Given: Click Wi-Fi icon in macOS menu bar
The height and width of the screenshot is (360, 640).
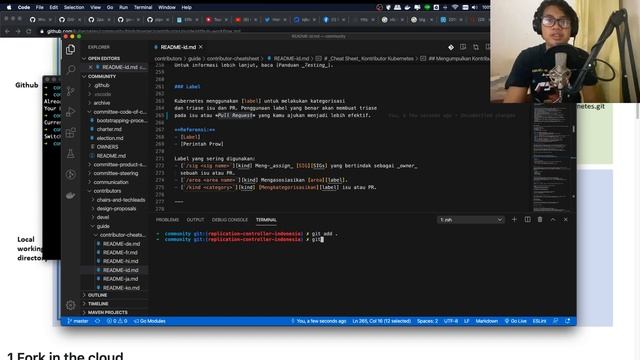Looking at the screenshot, I should coord(455,7).
